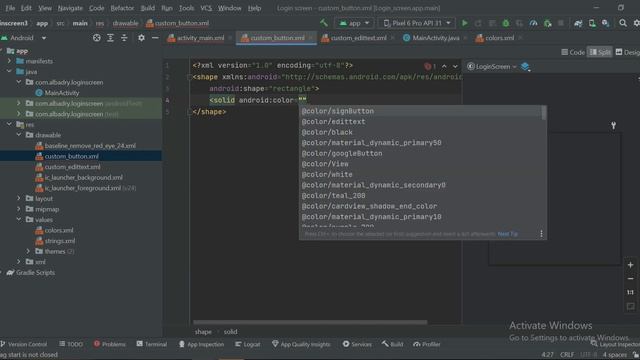Choose @color/googleButton from the suggestions

tap(420, 153)
